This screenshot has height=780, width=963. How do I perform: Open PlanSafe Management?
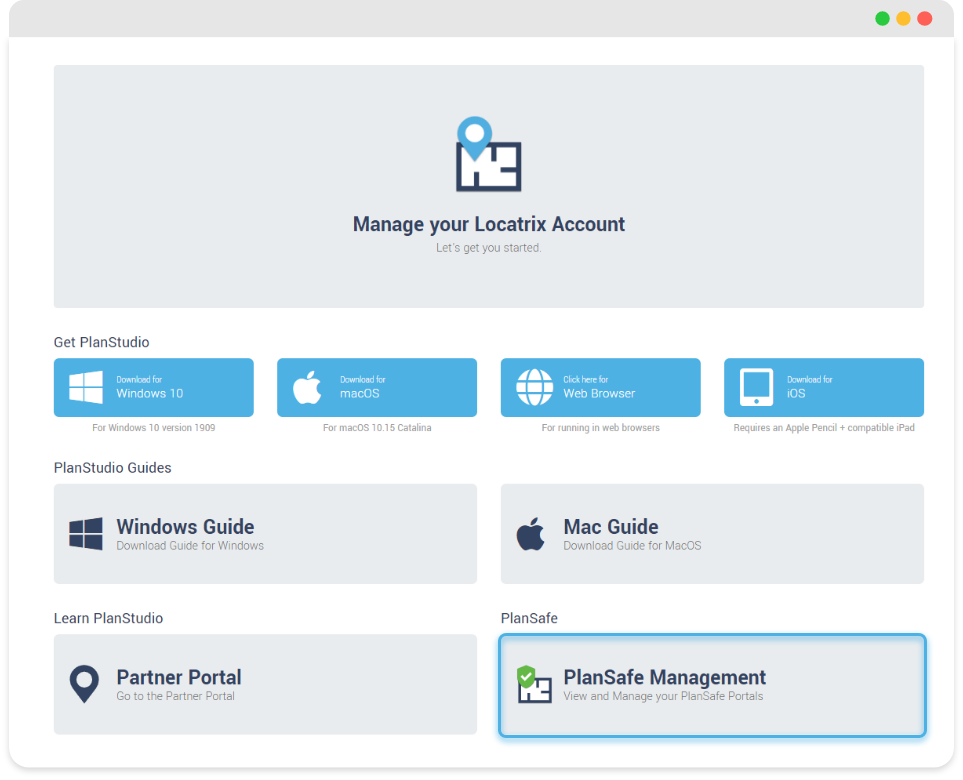tap(712, 685)
